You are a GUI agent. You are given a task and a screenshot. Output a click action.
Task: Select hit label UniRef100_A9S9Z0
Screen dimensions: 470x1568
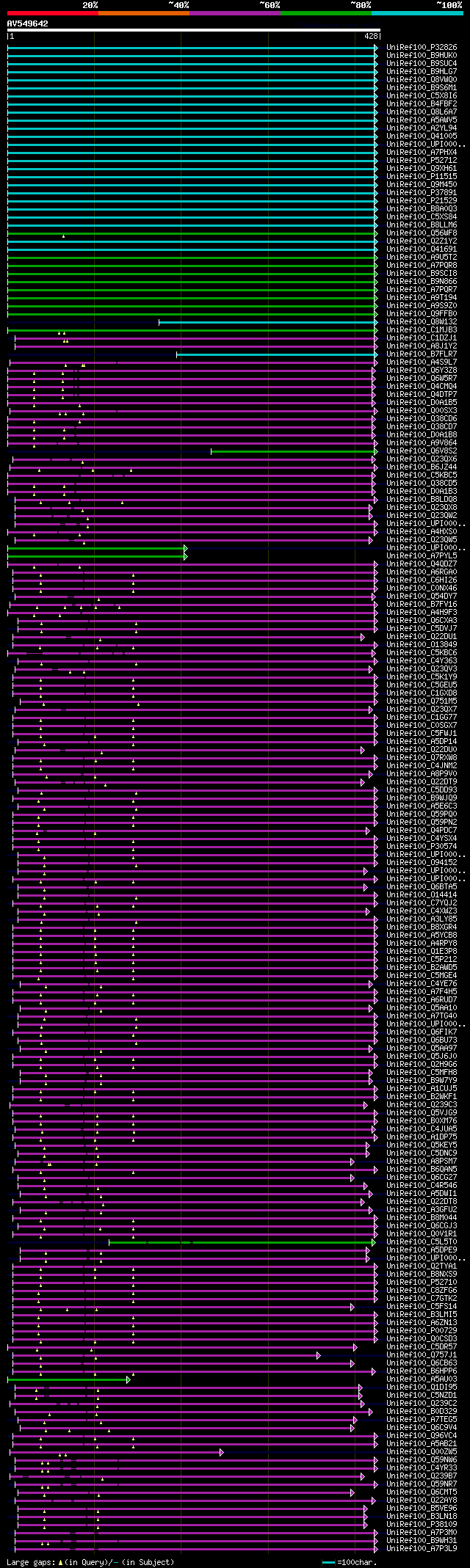pyautogui.click(x=422, y=306)
